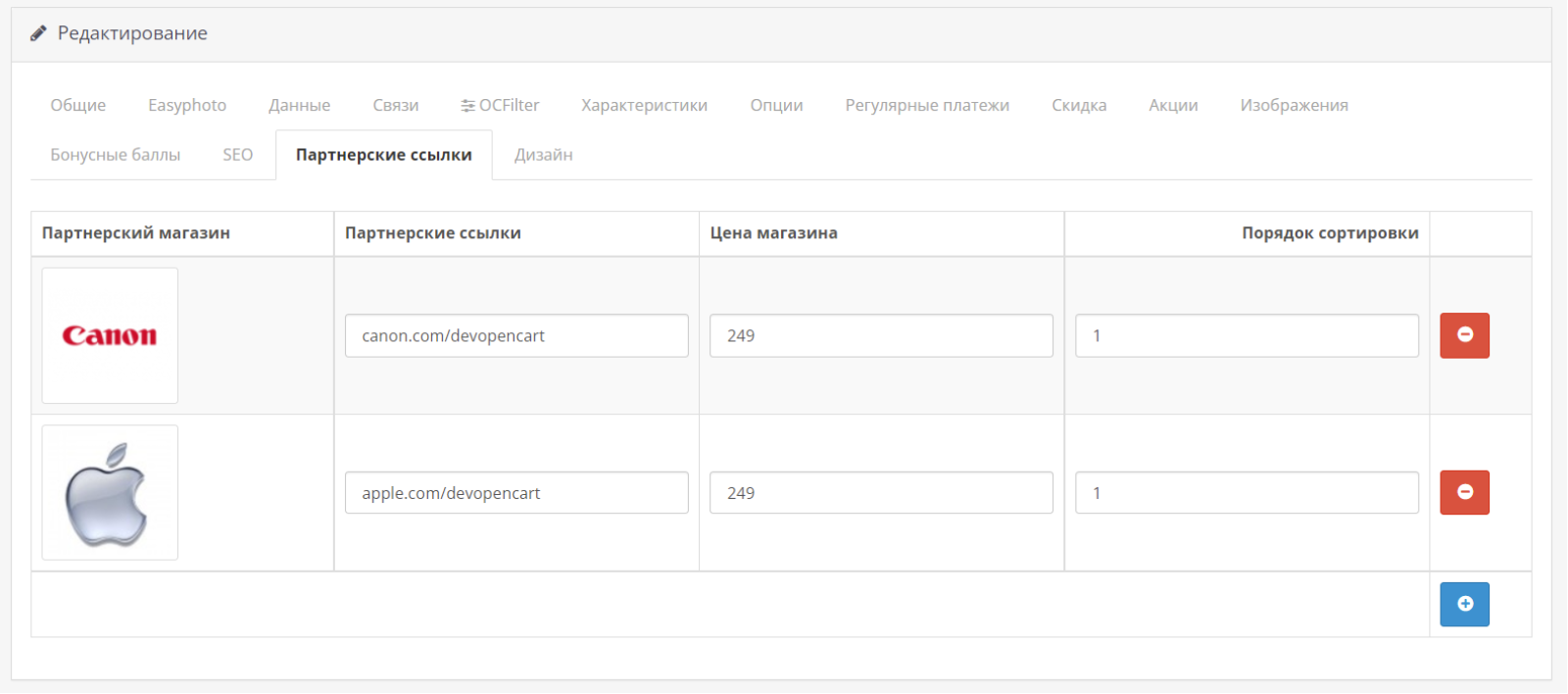Click the Apple store price field

click(x=881, y=493)
